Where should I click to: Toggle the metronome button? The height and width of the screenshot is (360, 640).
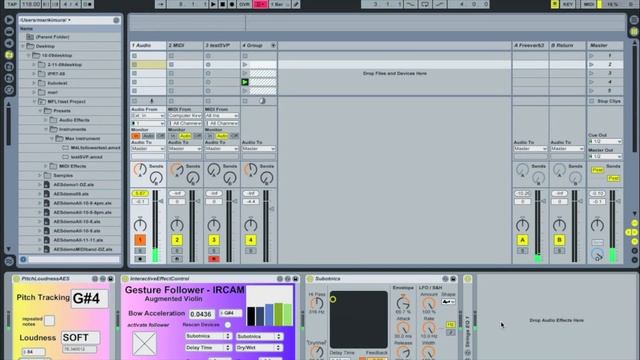[x=88, y=4]
